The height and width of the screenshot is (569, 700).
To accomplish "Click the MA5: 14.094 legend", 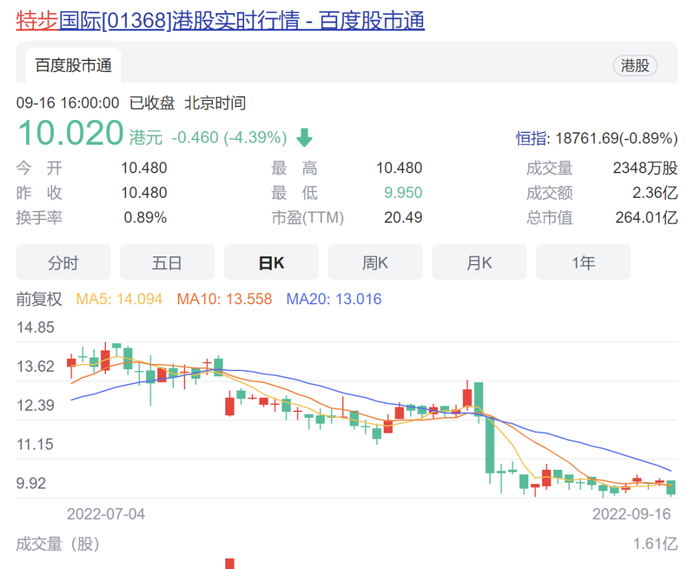I will click(119, 299).
